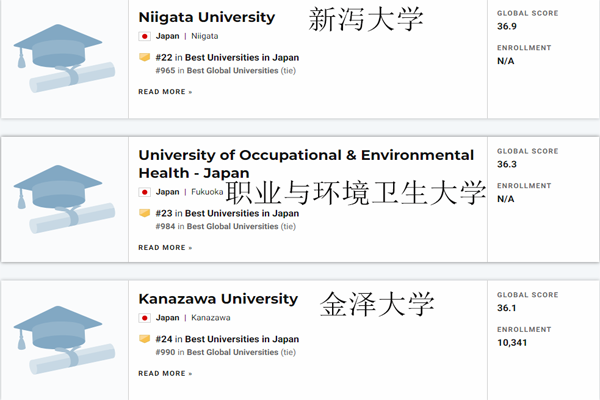
Task: Click the global score value 36.3
Action: 507,164
